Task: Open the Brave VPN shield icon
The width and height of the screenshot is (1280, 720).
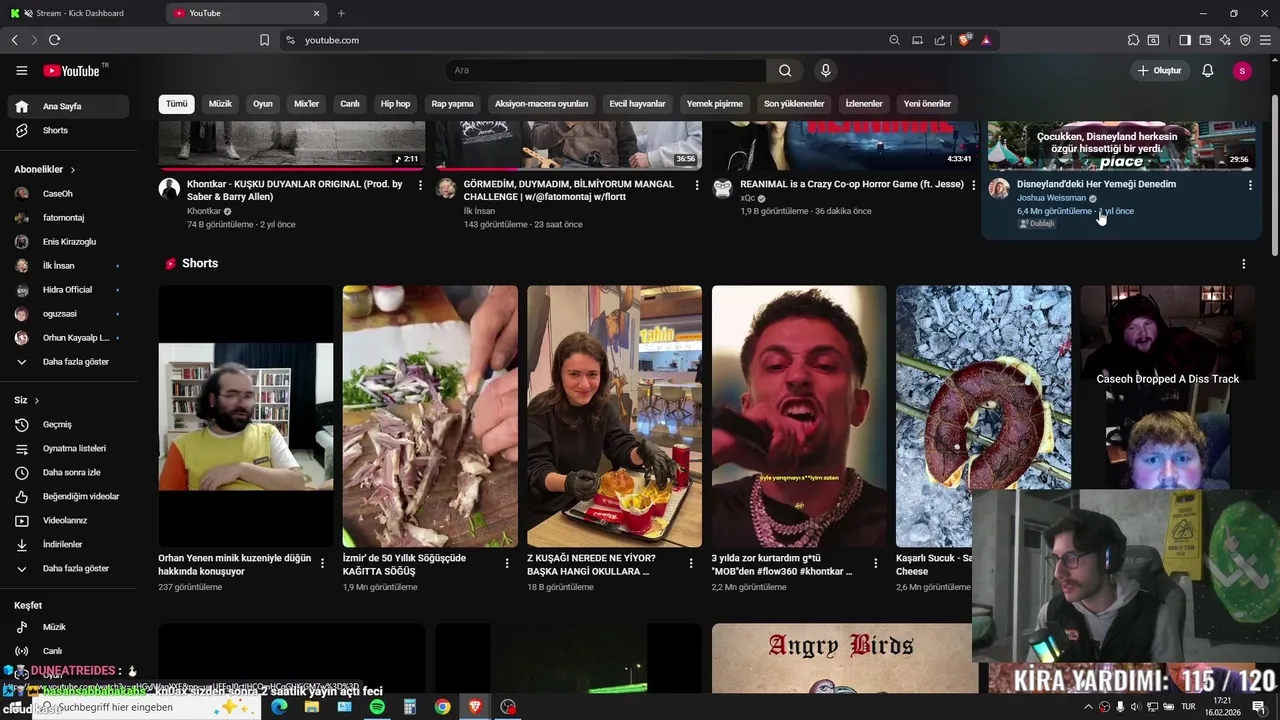Action: pyautogui.click(x=1245, y=40)
